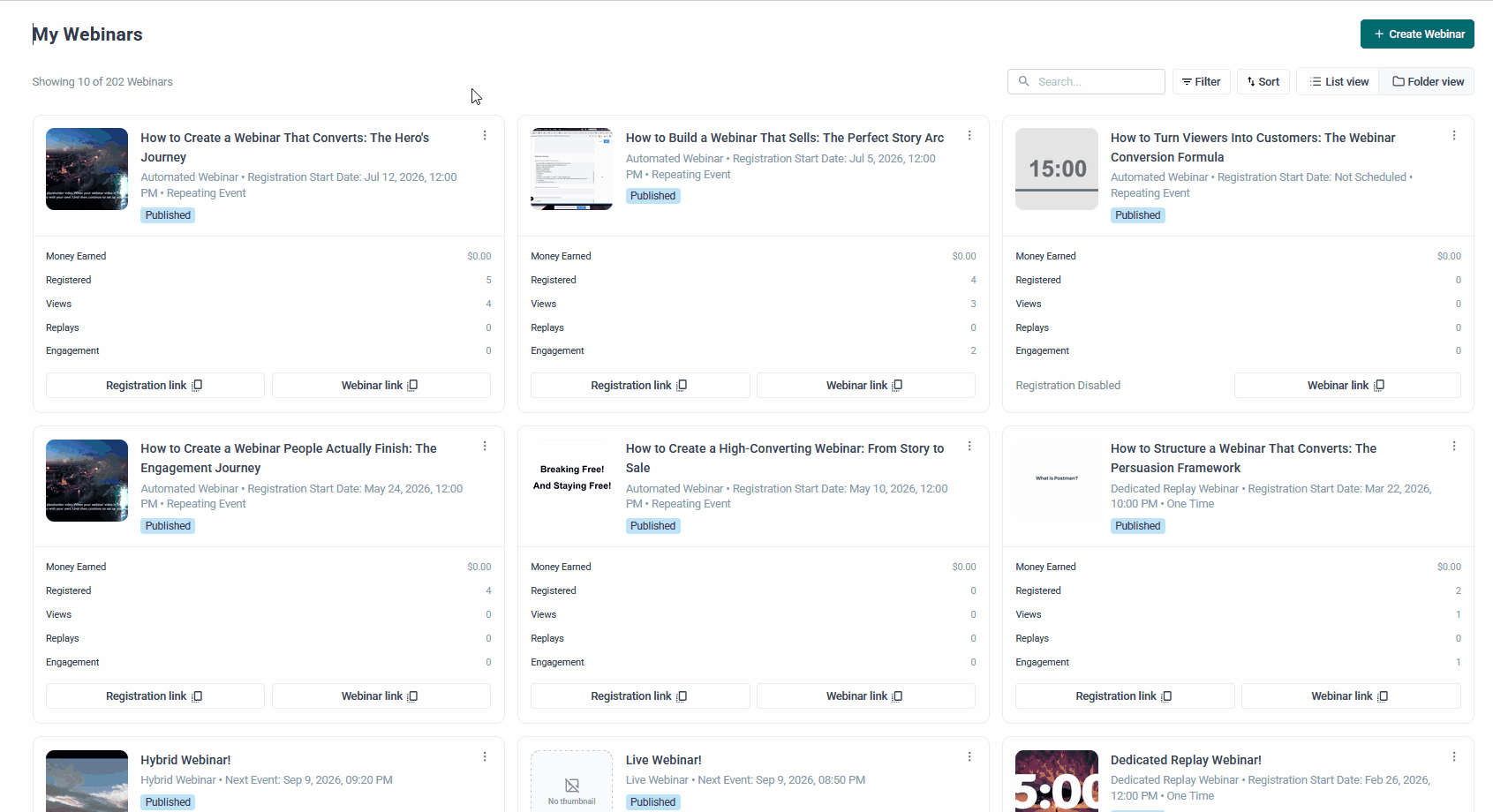Open options menu on Live Webinar! card
The width and height of the screenshot is (1493, 812).
point(969,756)
